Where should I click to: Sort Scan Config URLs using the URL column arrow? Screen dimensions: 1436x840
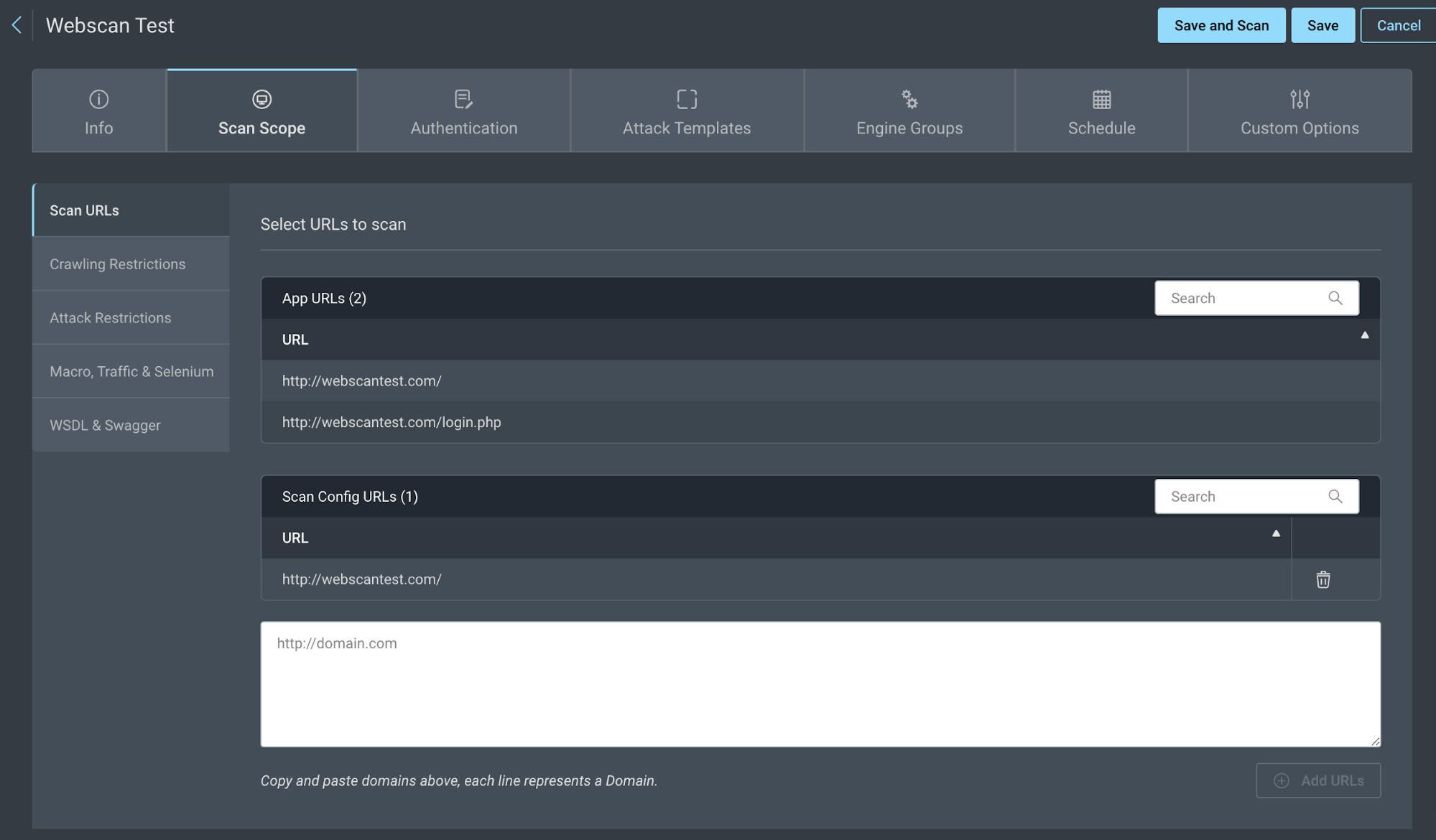pos(1276,533)
